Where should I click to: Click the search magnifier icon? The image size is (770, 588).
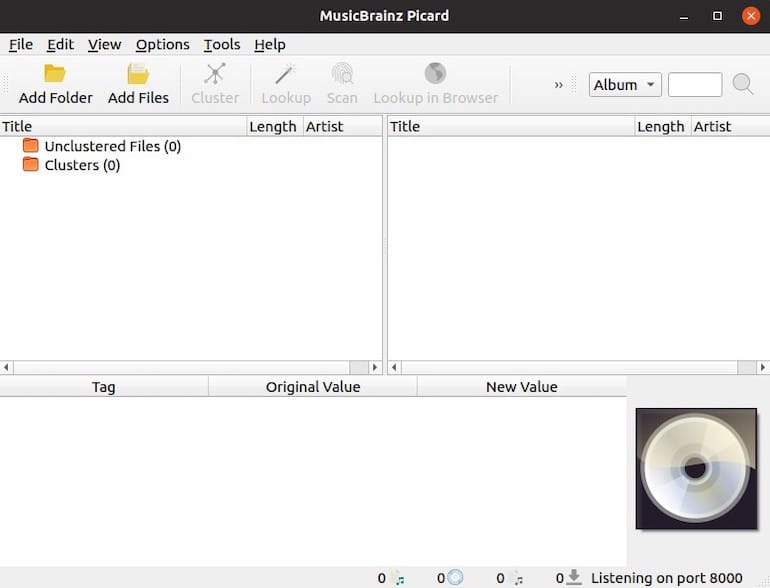pos(742,84)
